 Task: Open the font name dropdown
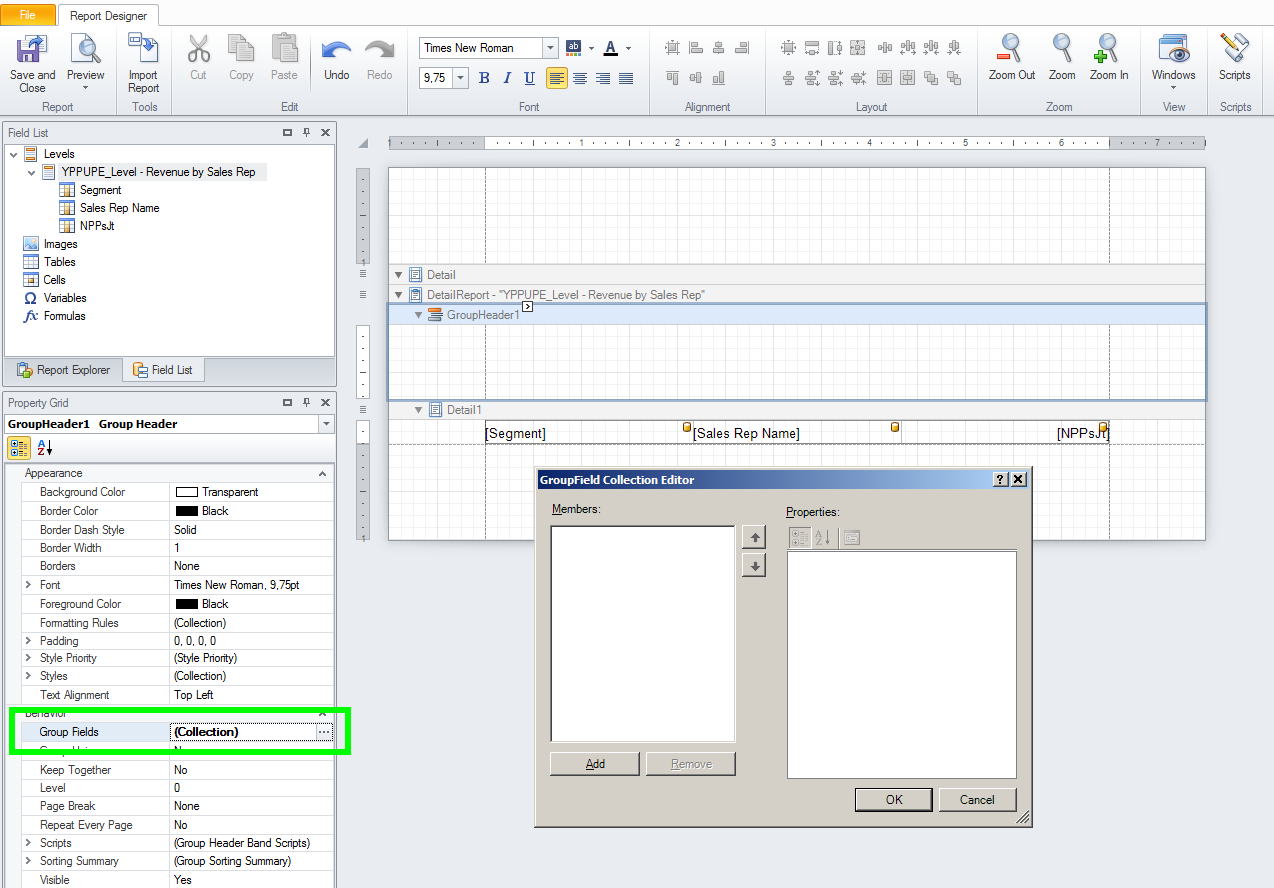[x=550, y=48]
